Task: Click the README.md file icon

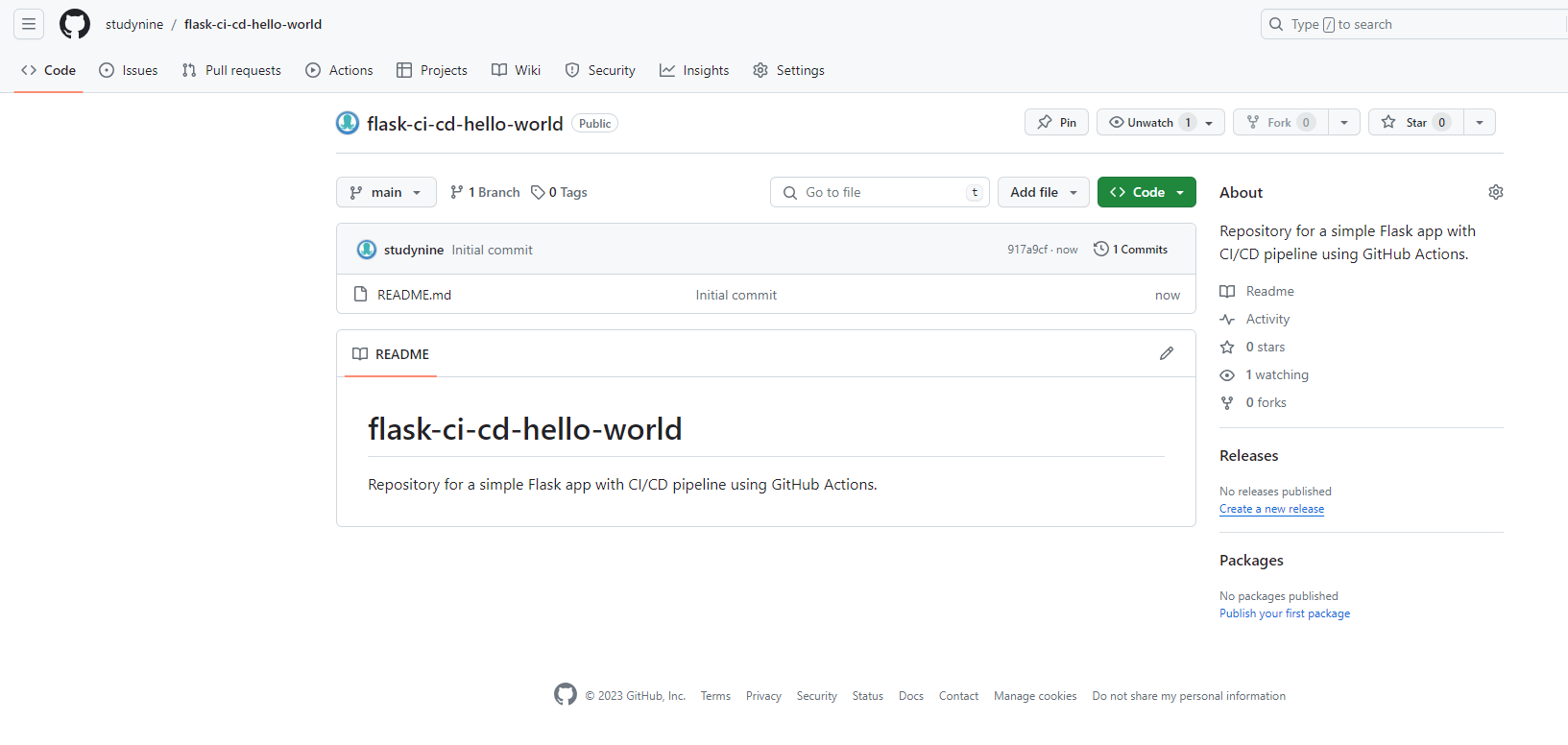Action: (361, 294)
